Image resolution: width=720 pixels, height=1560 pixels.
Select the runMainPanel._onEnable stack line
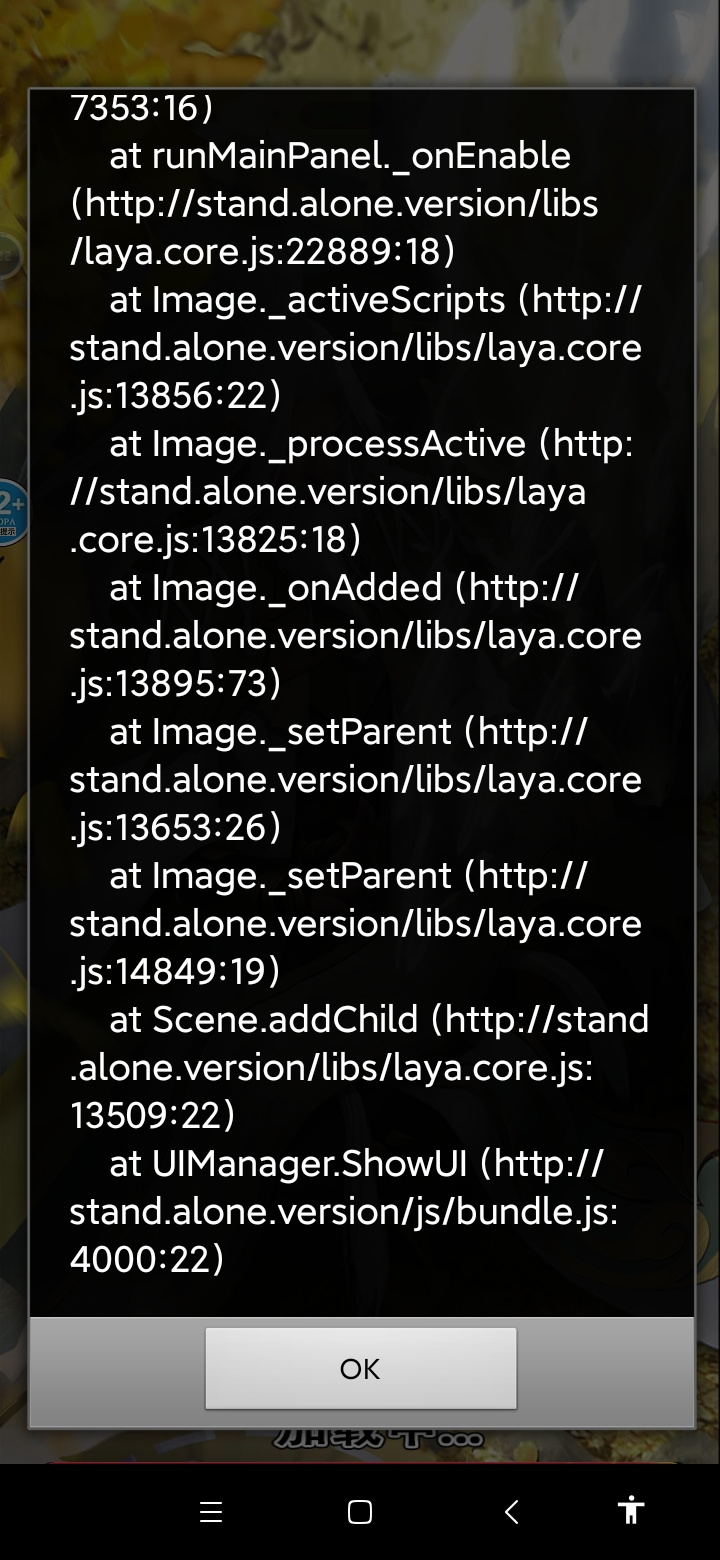click(334, 203)
